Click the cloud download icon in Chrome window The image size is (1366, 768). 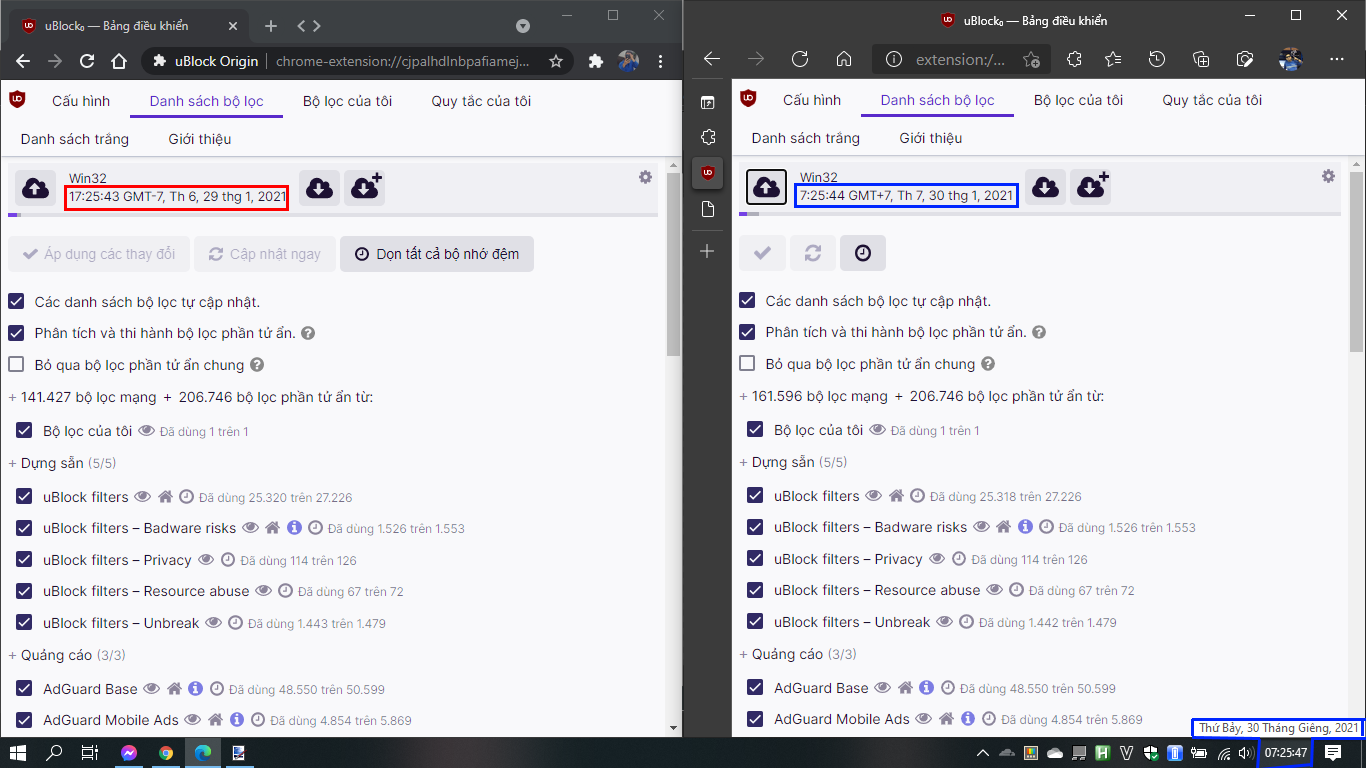(x=319, y=188)
